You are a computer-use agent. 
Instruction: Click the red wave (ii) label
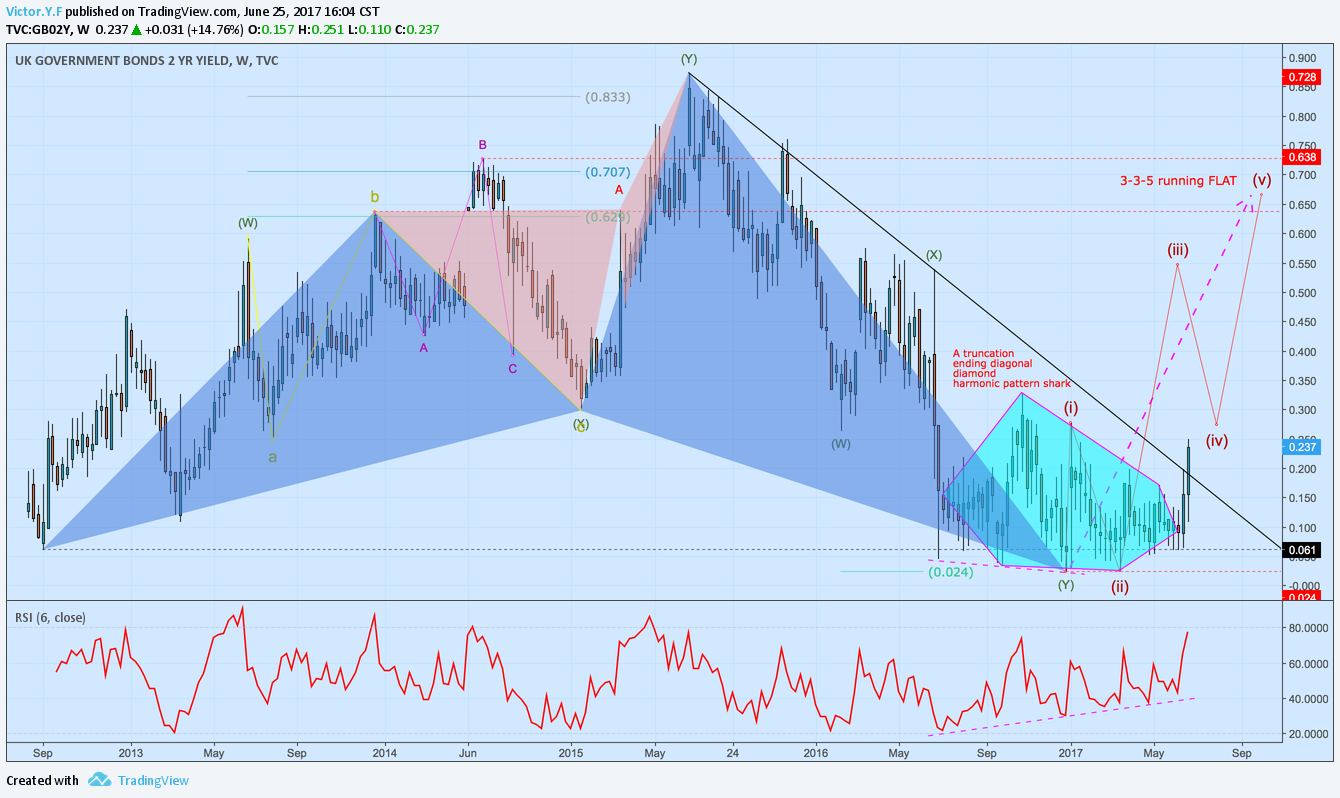tap(1119, 587)
